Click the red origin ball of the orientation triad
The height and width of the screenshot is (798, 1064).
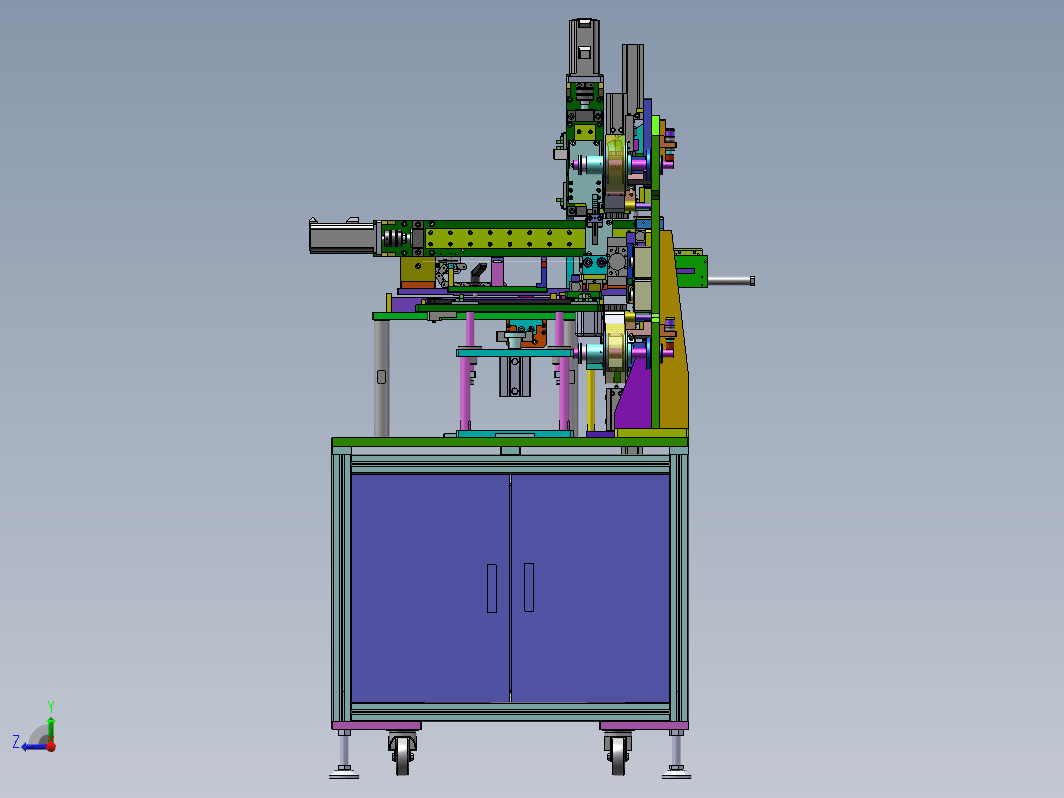click(x=51, y=746)
